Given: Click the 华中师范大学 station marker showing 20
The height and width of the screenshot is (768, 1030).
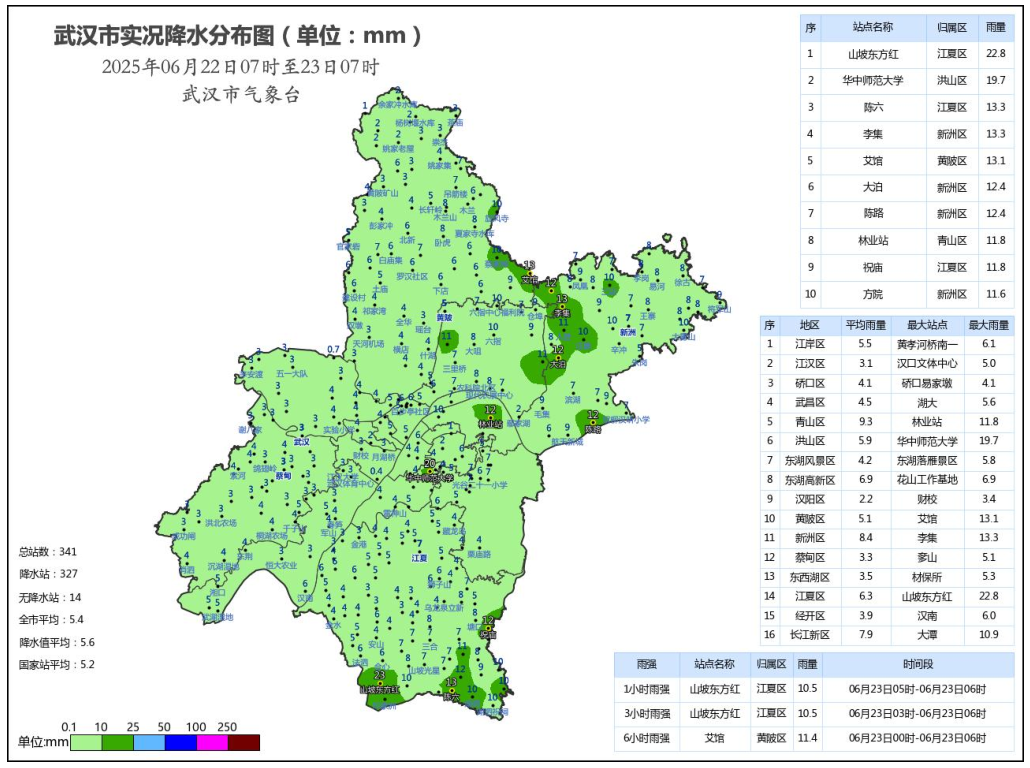Looking at the screenshot, I should click(x=430, y=471).
